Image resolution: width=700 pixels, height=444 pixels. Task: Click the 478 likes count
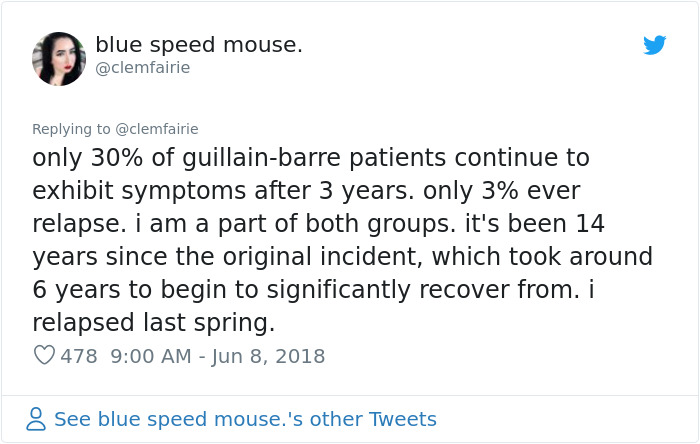pos(79,356)
